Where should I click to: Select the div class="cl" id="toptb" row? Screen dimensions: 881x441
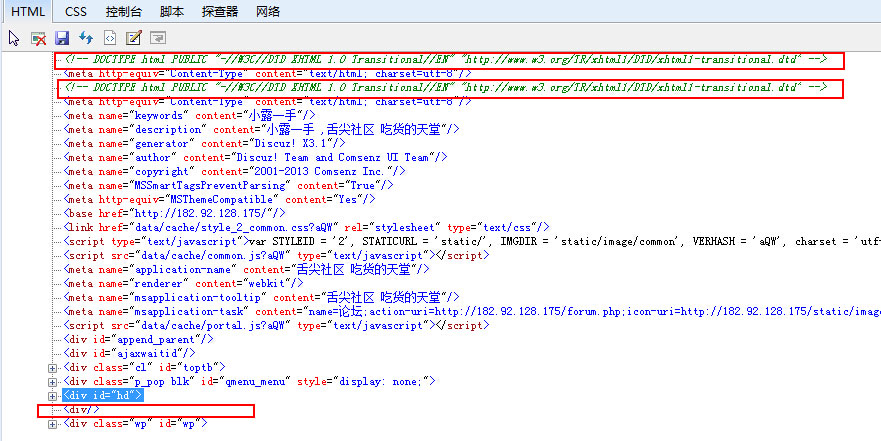144,367
